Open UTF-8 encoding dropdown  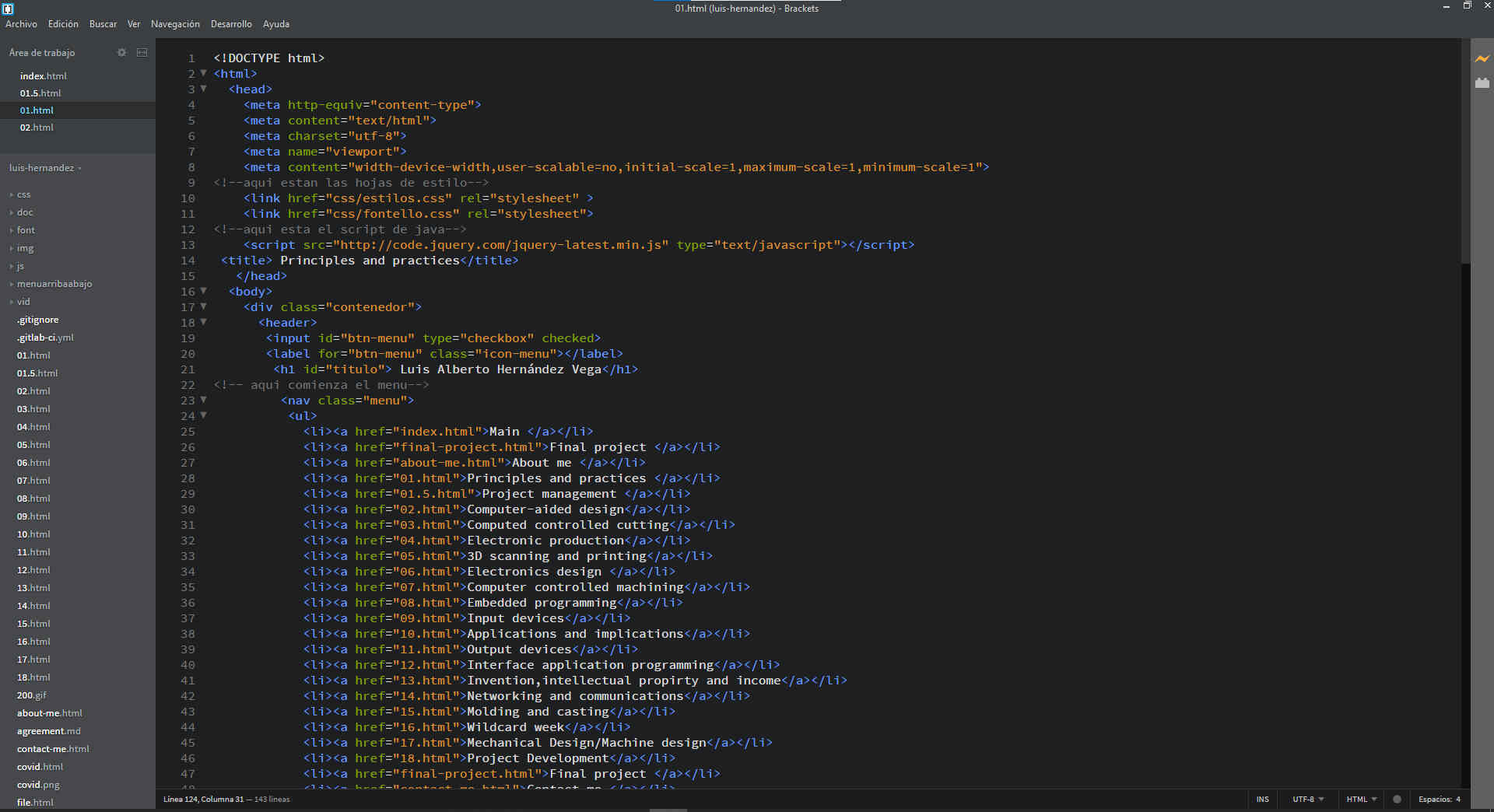1308,799
